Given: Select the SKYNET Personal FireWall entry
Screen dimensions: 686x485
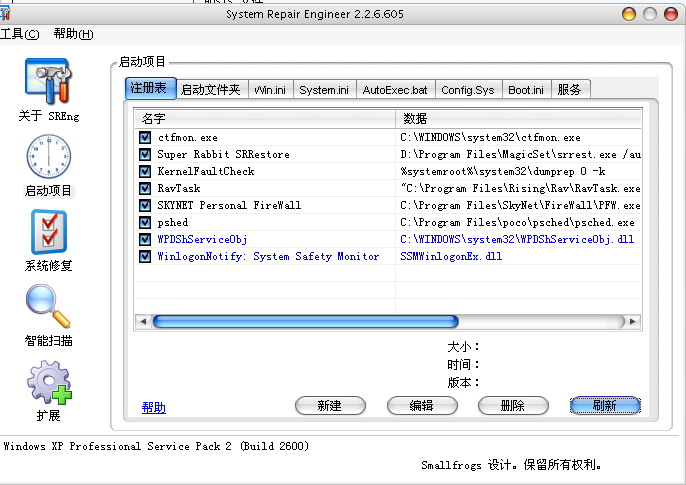Looking at the screenshot, I should 229,206.
